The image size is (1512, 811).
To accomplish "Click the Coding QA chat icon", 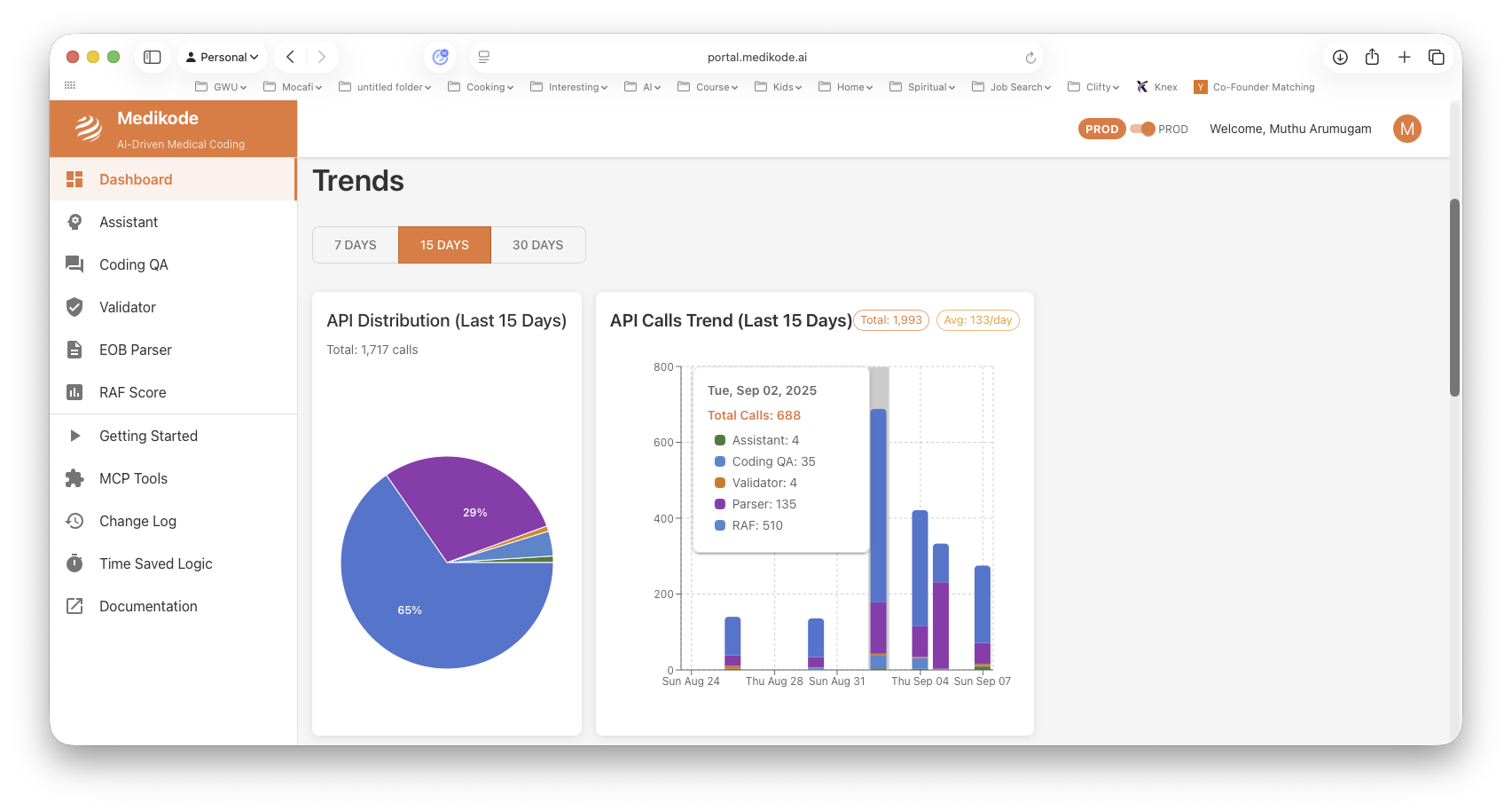I will click(x=74, y=264).
